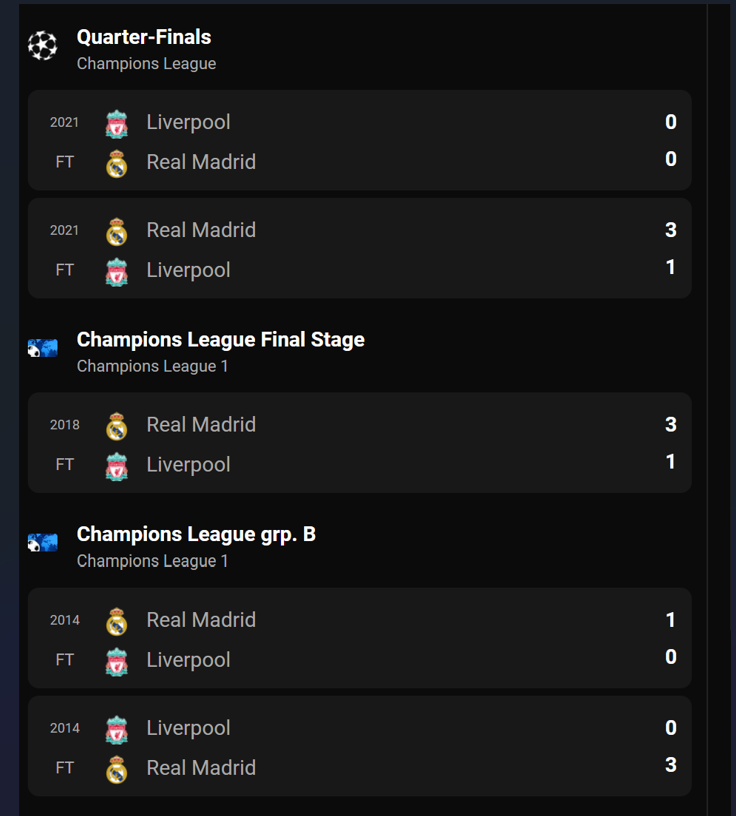Open the 2021 Liverpool vs Real Madrid 0-0 match
The image size is (736, 816).
pos(400,141)
